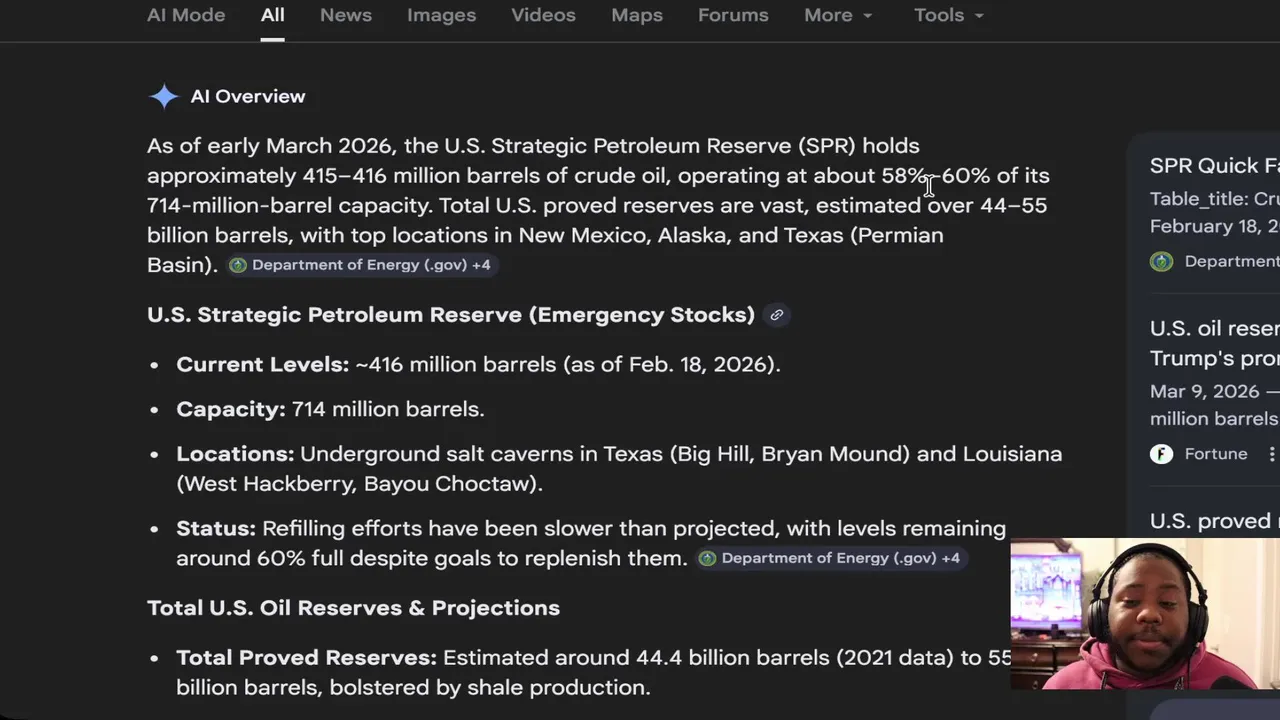This screenshot has width=1280, height=720.
Task: Click Department icon under SPR Quick Facts card
Action: (x=1161, y=261)
